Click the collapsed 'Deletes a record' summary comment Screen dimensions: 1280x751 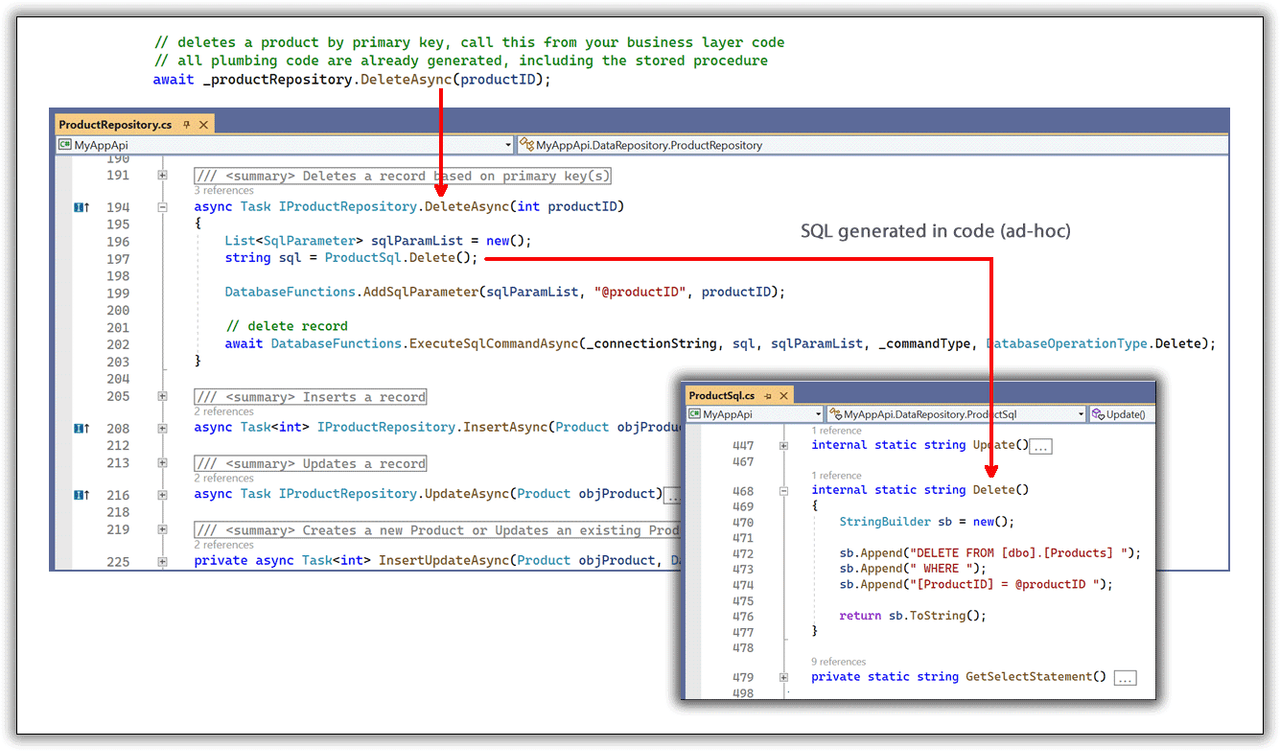[402, 176]
